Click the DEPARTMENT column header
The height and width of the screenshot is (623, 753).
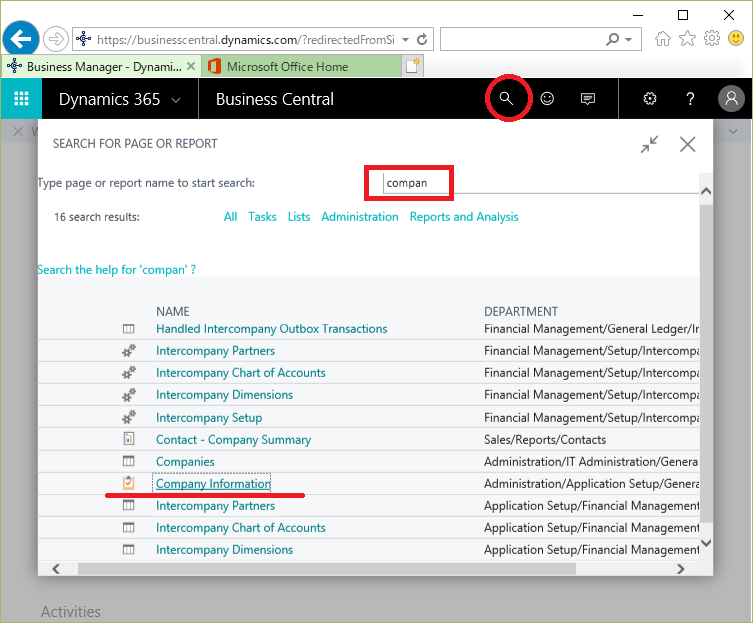(x=521, y=312)
